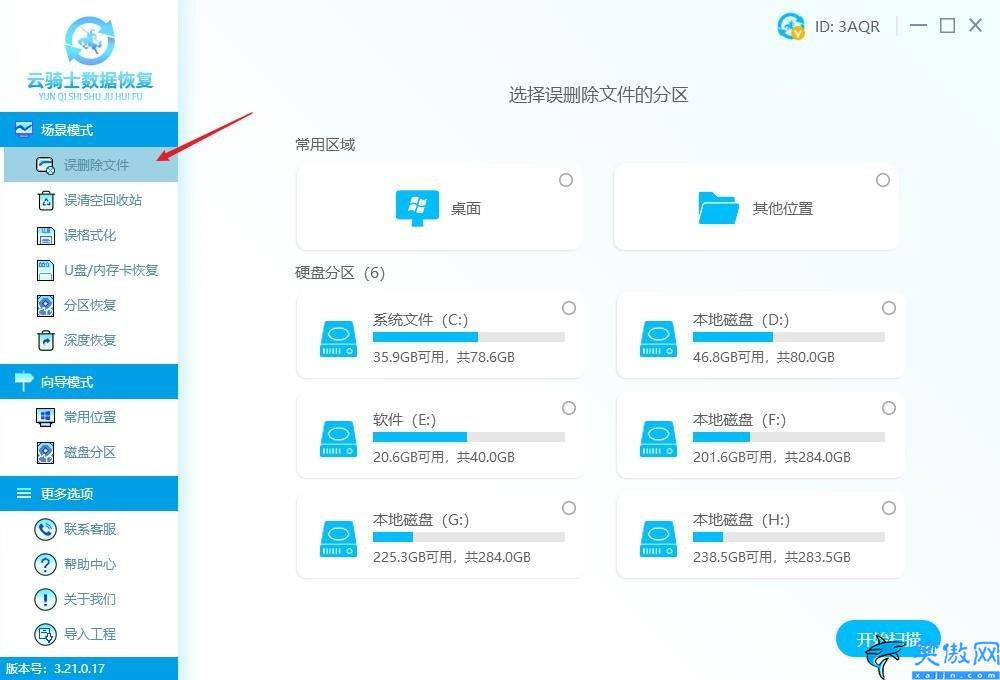
Task: Click the 开始扫描 button
Action: [x=888, y=639]
